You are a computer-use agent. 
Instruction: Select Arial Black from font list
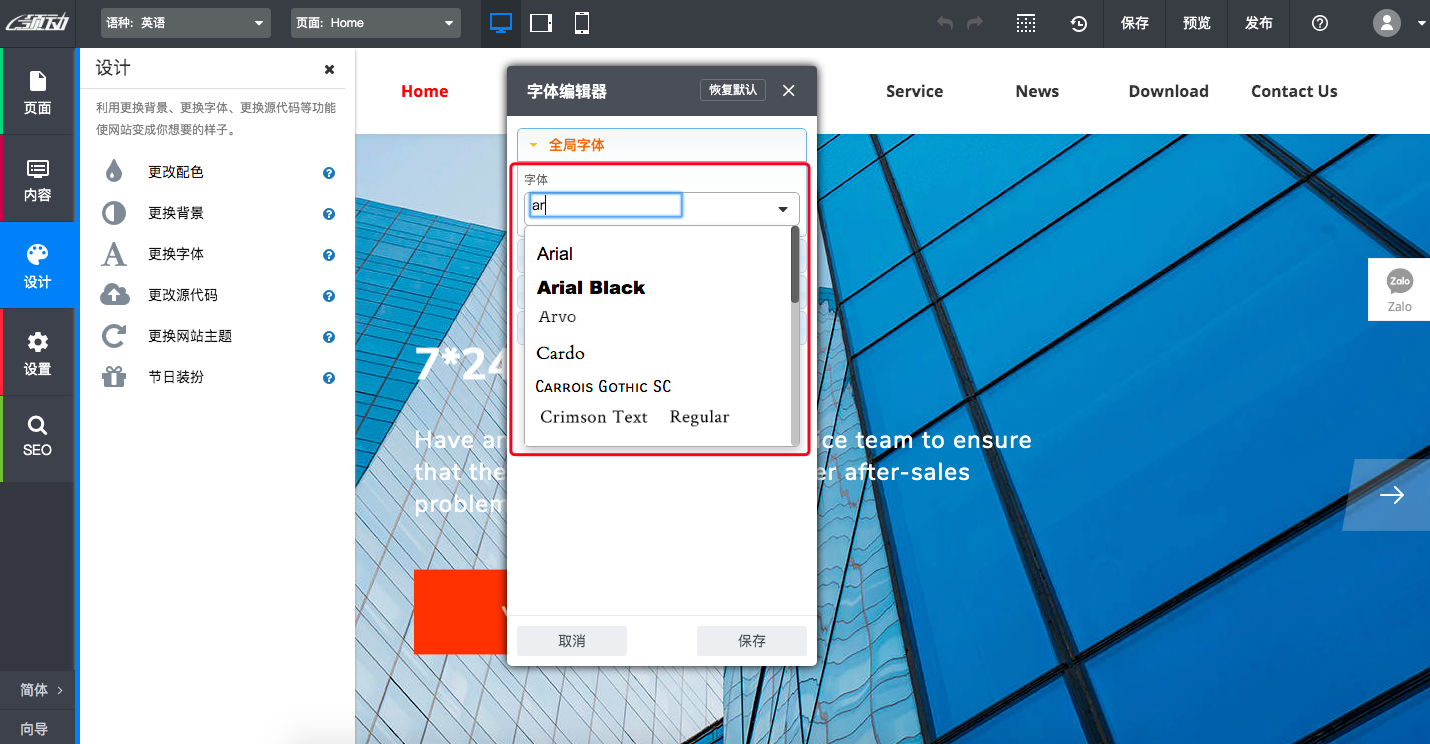[x=591, y=288]
